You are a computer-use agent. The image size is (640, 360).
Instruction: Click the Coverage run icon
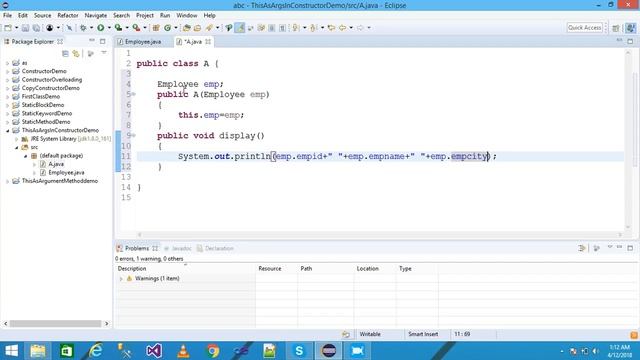pos(118,28)
